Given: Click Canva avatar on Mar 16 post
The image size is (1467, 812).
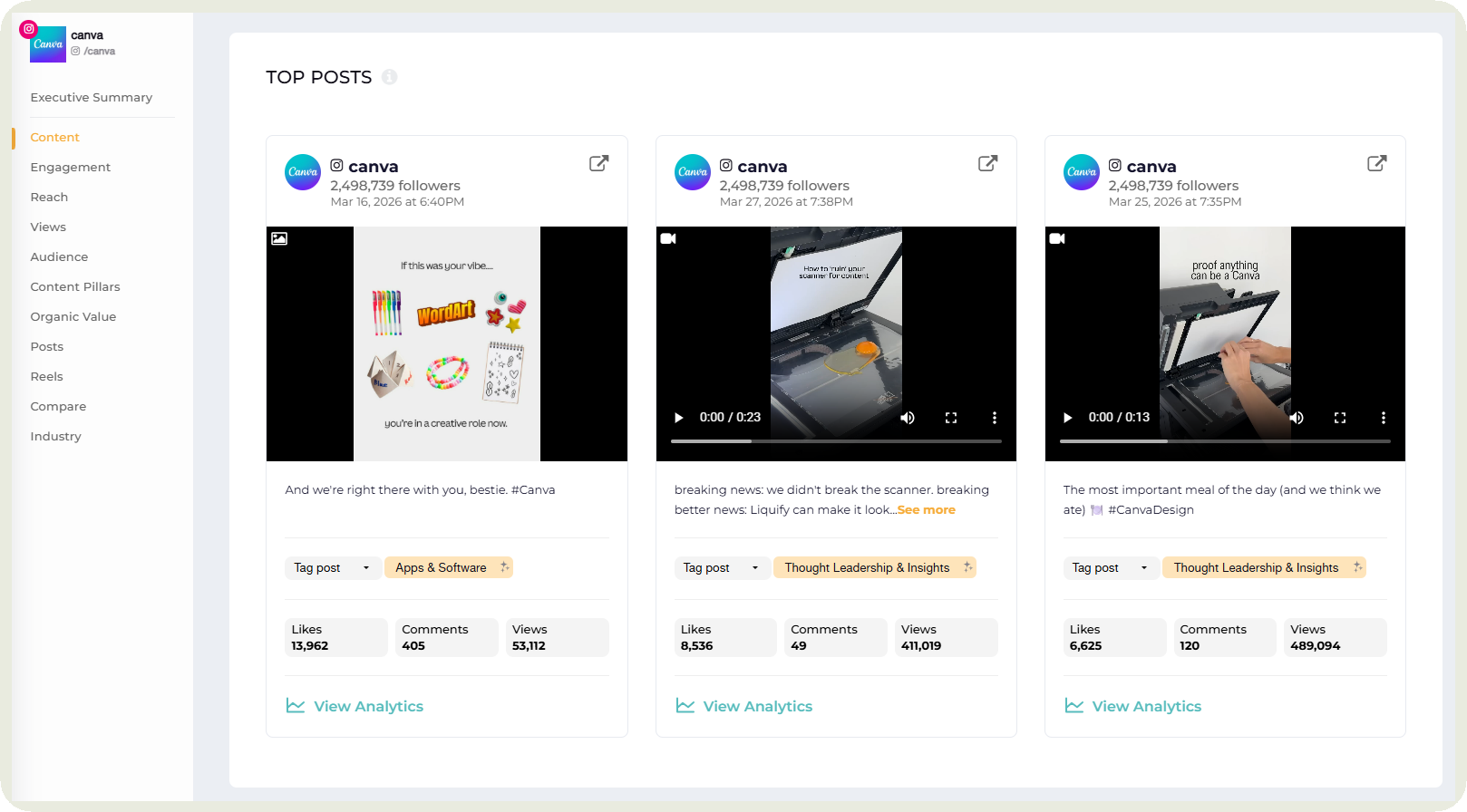Looking at the screenshot, I should pyautogui.click(x=303, y=172).
